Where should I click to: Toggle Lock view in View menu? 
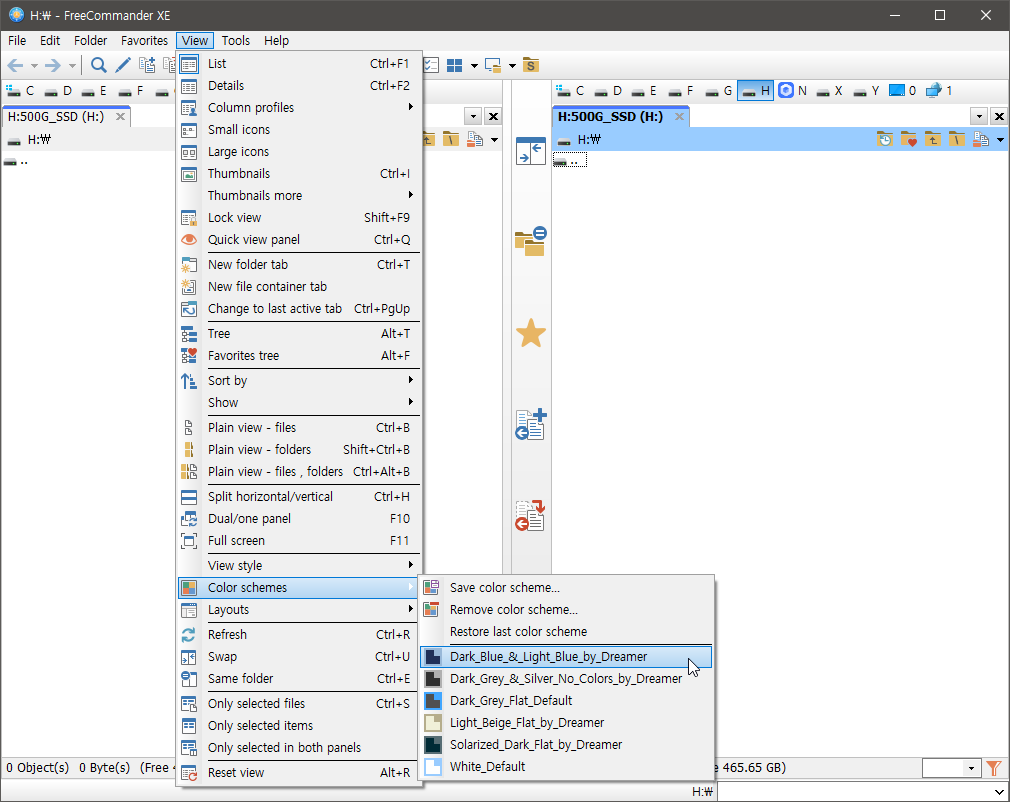[x=300, y=218]
